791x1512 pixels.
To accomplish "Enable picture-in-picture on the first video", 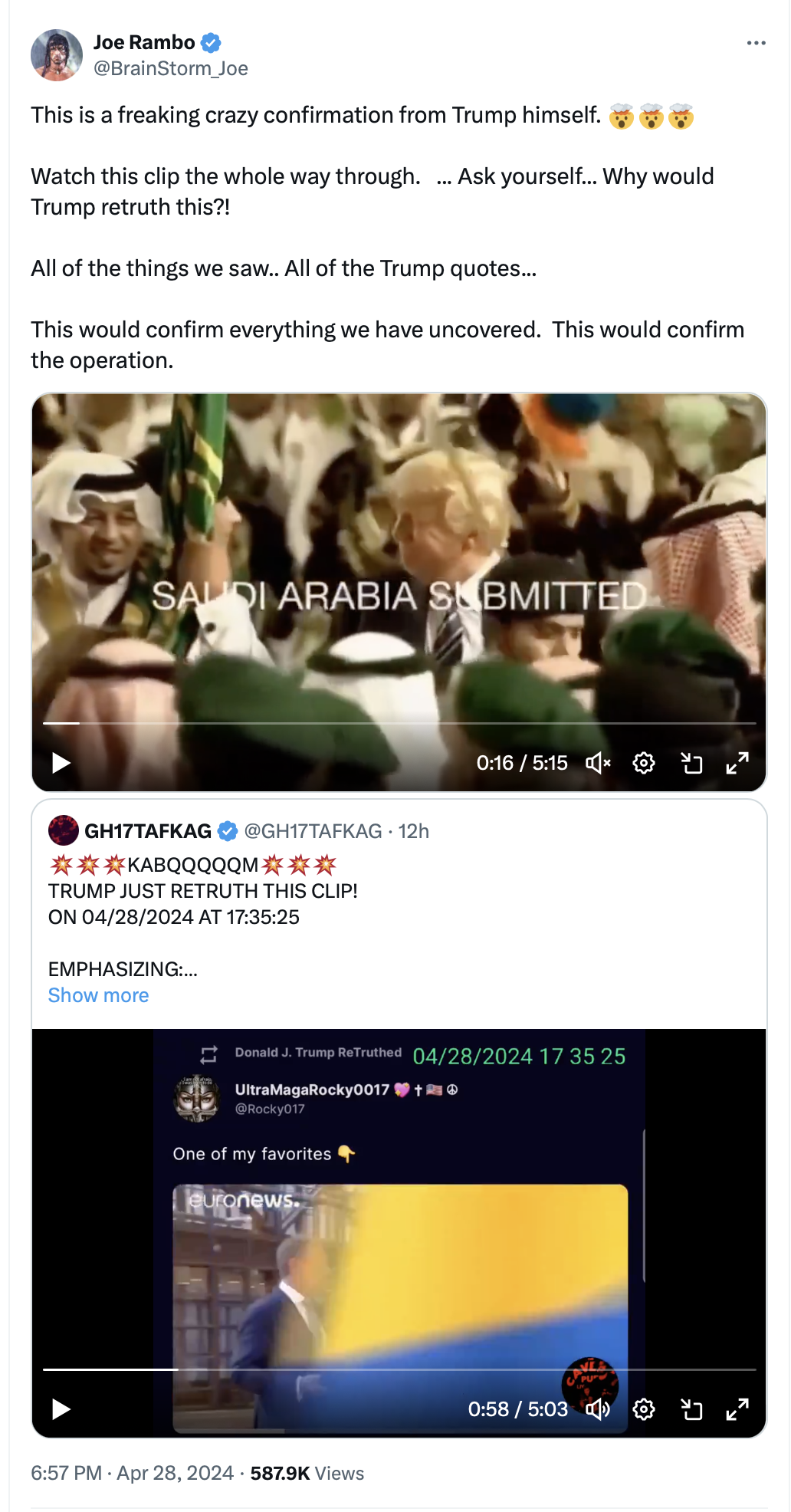I will (x=691, y=763).
